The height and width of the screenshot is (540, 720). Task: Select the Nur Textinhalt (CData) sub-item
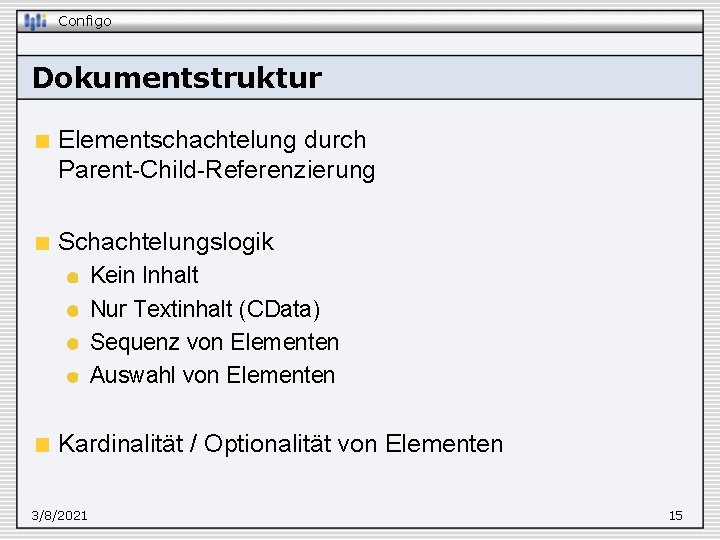(205, 309)
